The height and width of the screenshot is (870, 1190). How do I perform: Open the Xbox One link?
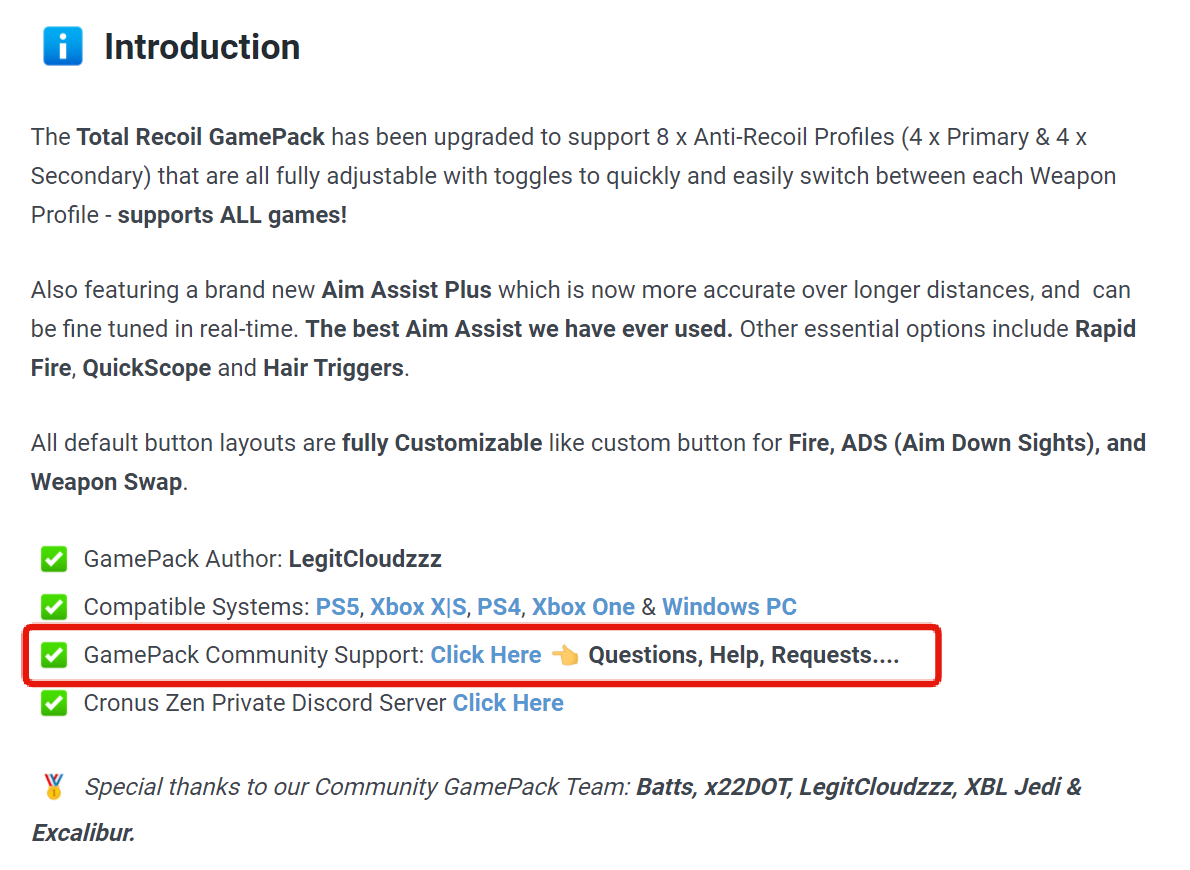coord(583,607)
